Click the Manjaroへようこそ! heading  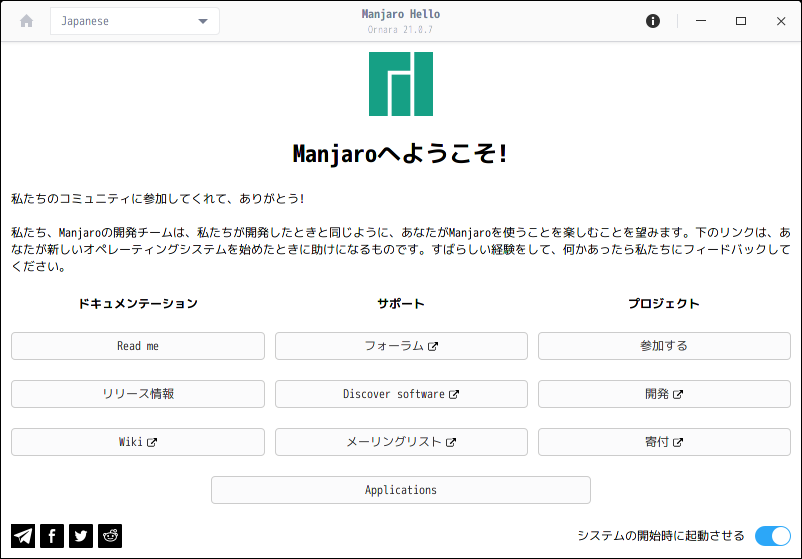(401, 153)
